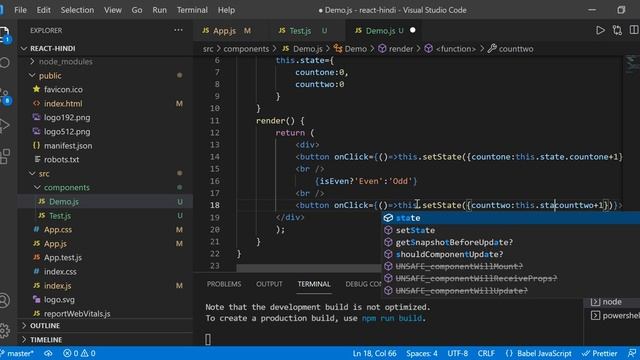Click the master branch indicator

pyautogui.click(x=17, y=353)
